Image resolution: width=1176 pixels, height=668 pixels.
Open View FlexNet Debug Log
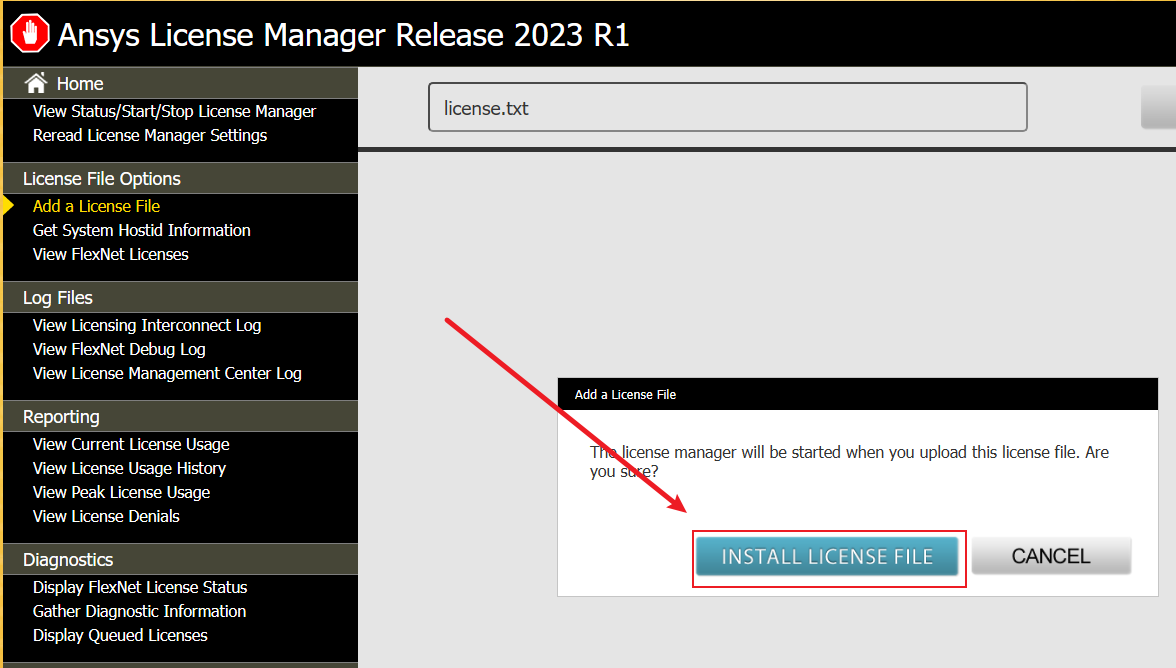pyautogui.click(x=118, y=349)
